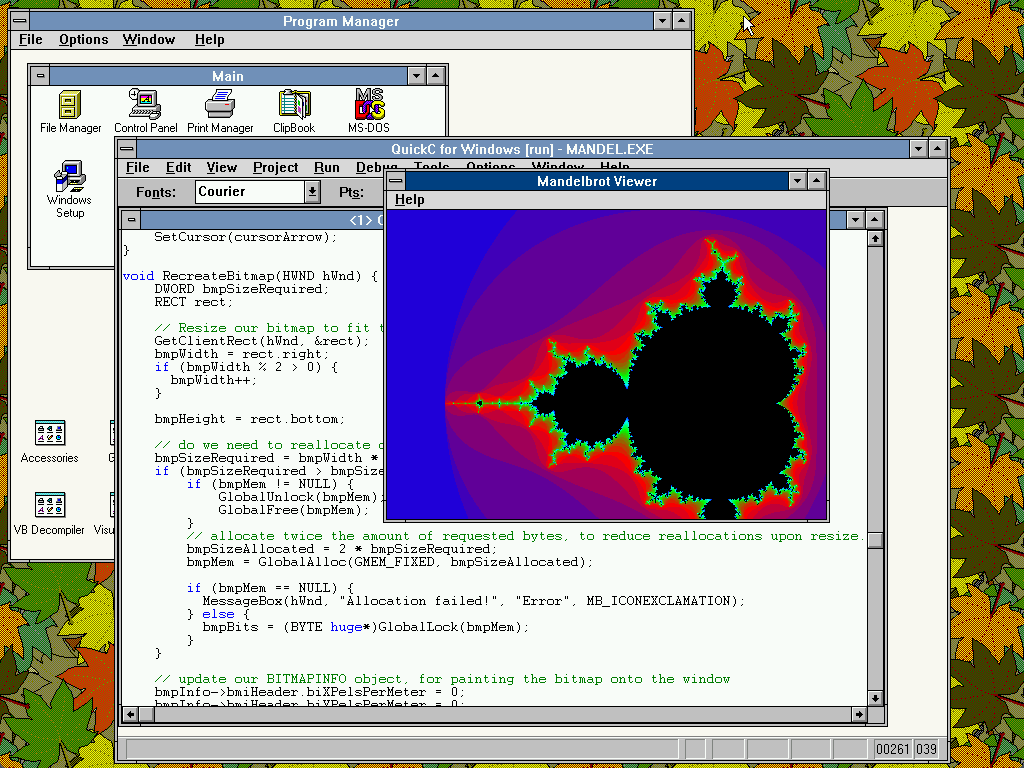Maximize the Main group window
The width and height of the screenshot is (1024, 768).
point(436,76)
